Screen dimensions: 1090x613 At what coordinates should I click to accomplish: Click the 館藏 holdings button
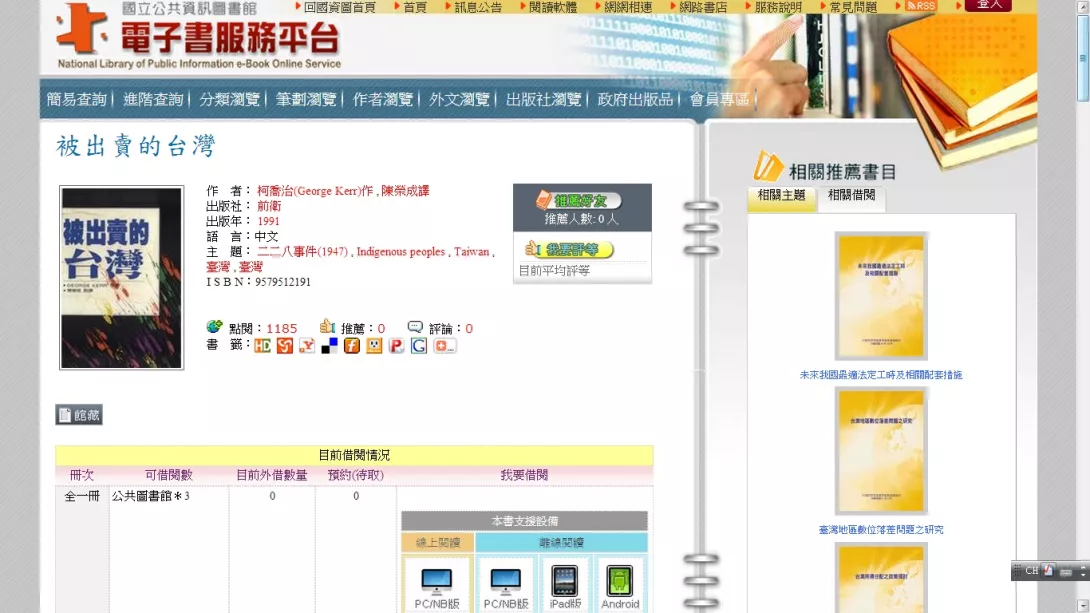click(79, 415)
